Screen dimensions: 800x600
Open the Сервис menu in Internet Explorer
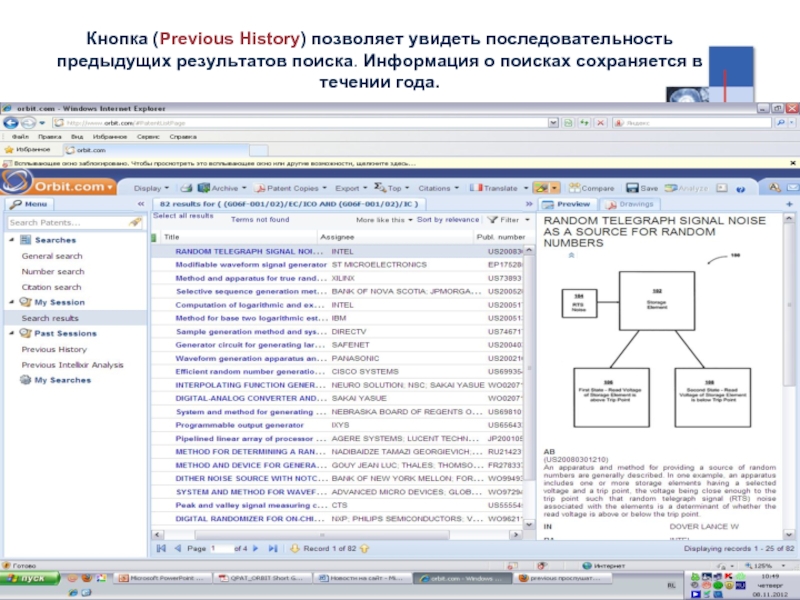click(148, 137)
